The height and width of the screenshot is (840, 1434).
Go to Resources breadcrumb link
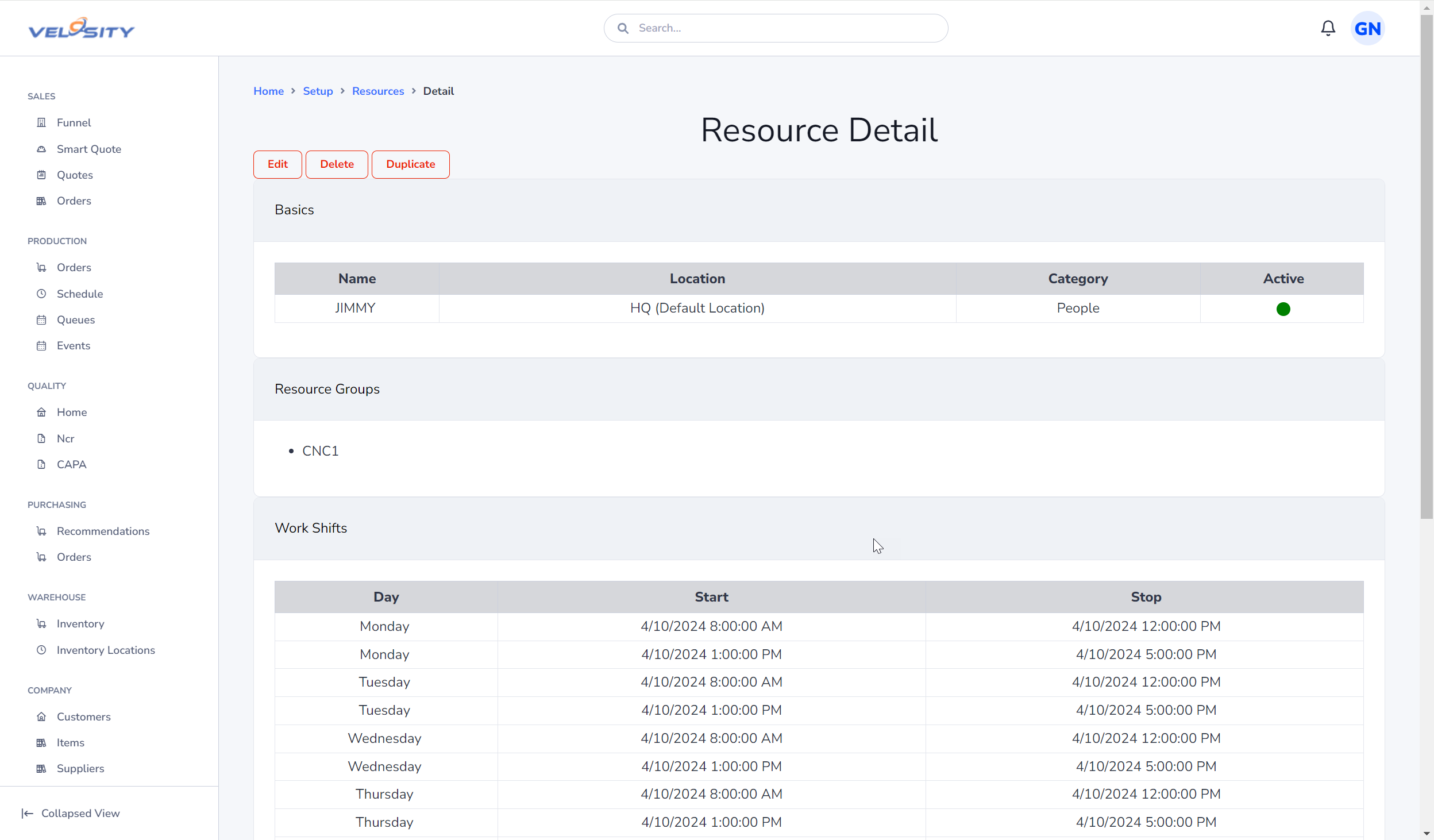378,91
